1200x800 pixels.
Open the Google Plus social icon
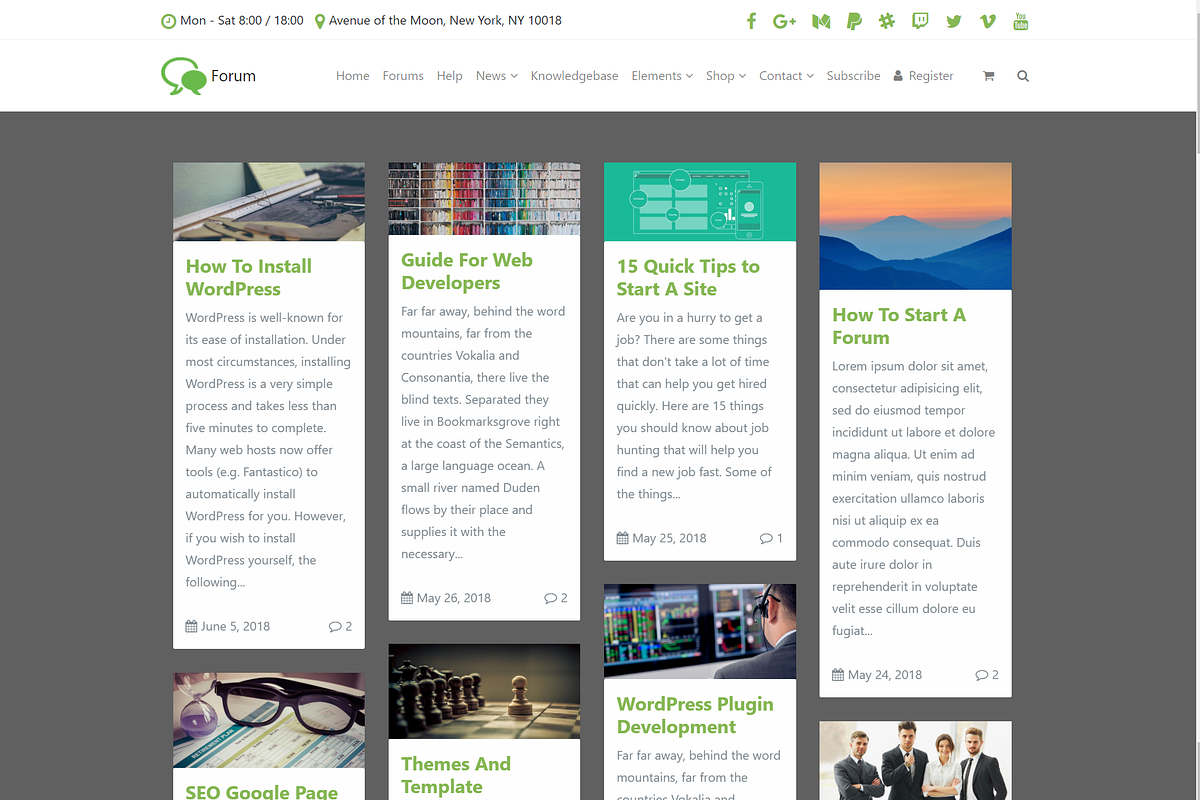[x=784, y=21]
